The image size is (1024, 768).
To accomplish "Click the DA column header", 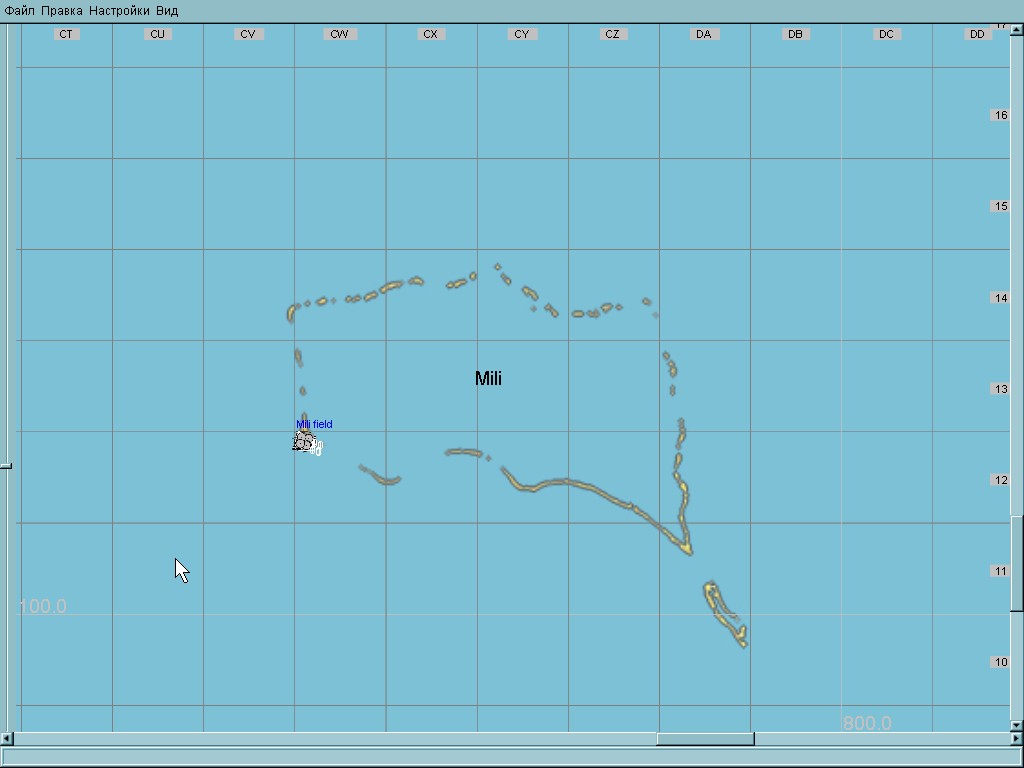I will tap(704, 34).
